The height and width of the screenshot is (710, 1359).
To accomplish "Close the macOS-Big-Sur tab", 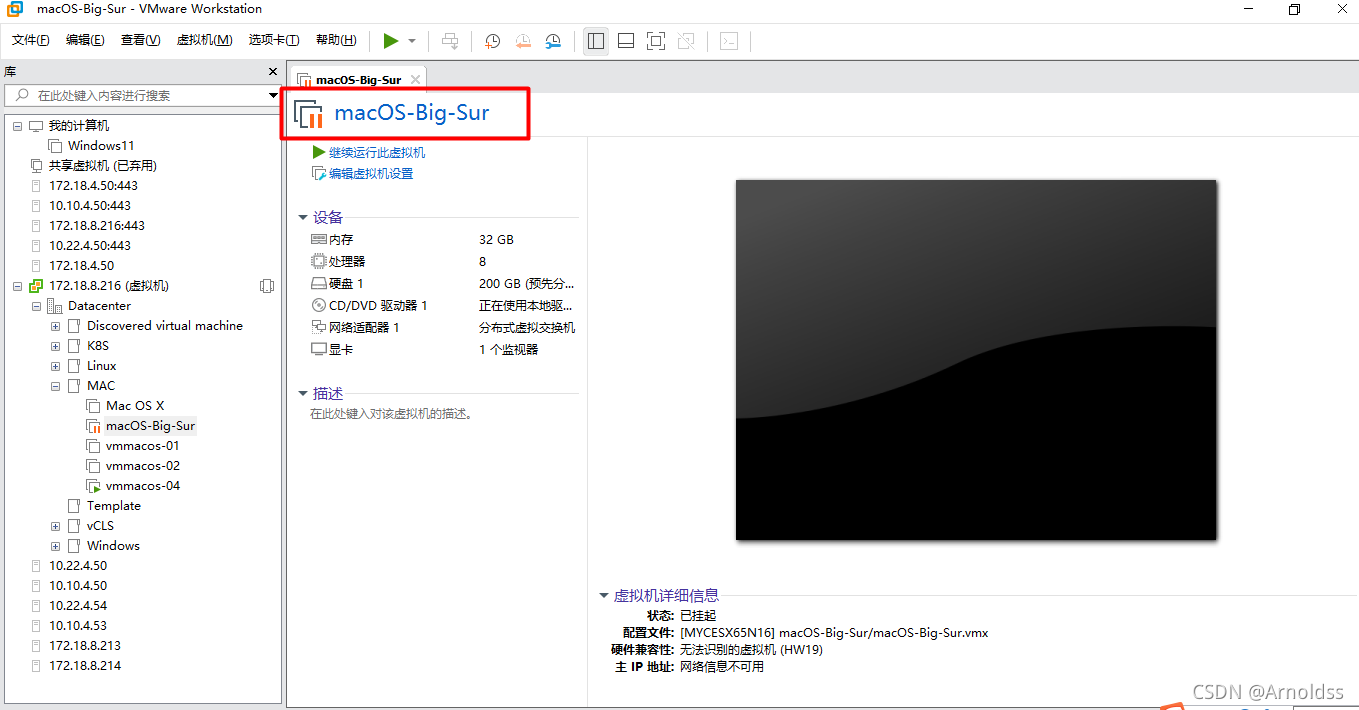I will tap(415, 80).
